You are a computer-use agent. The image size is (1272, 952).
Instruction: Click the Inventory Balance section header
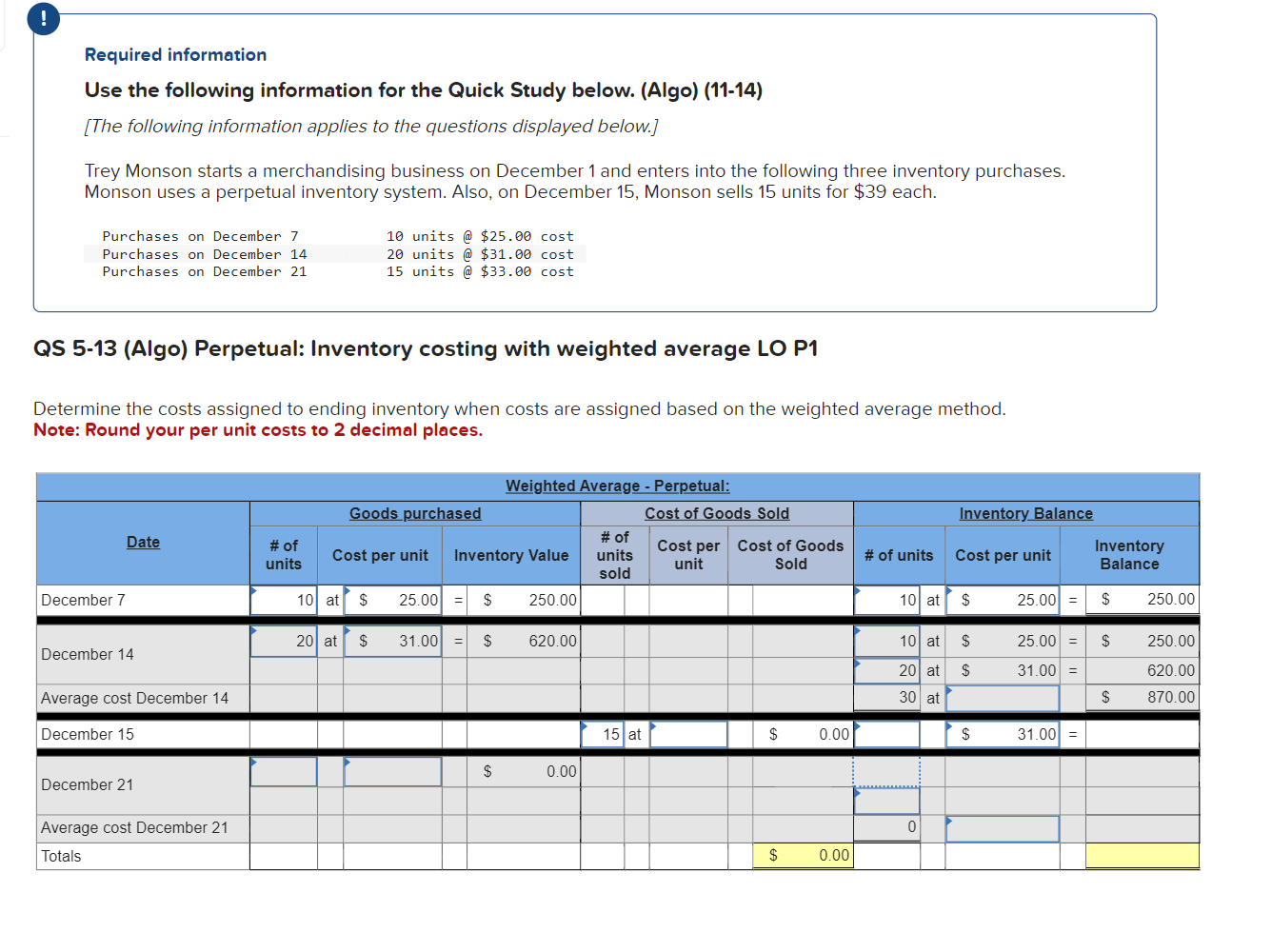(x=1026, y=513)
